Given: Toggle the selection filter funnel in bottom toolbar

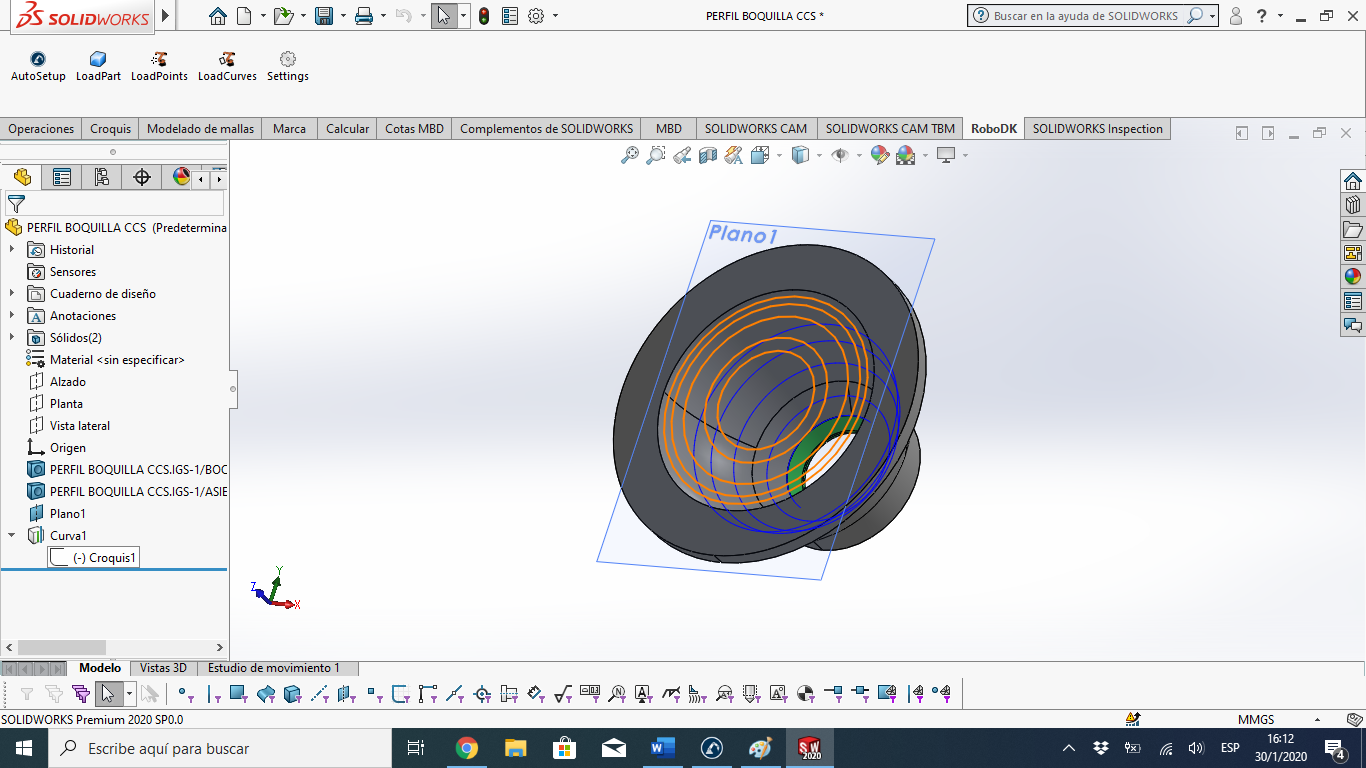Looking at the screenshot, I should [x=27, y=693].
